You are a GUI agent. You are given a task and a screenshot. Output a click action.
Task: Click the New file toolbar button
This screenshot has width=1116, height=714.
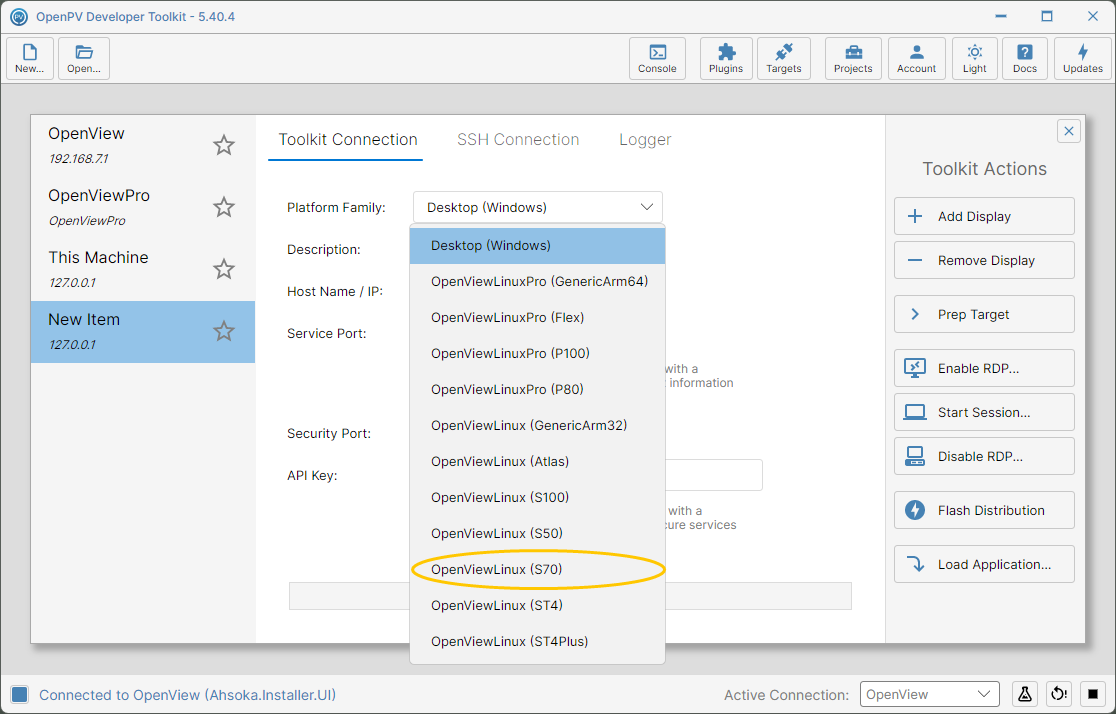[x=30, y=58]
